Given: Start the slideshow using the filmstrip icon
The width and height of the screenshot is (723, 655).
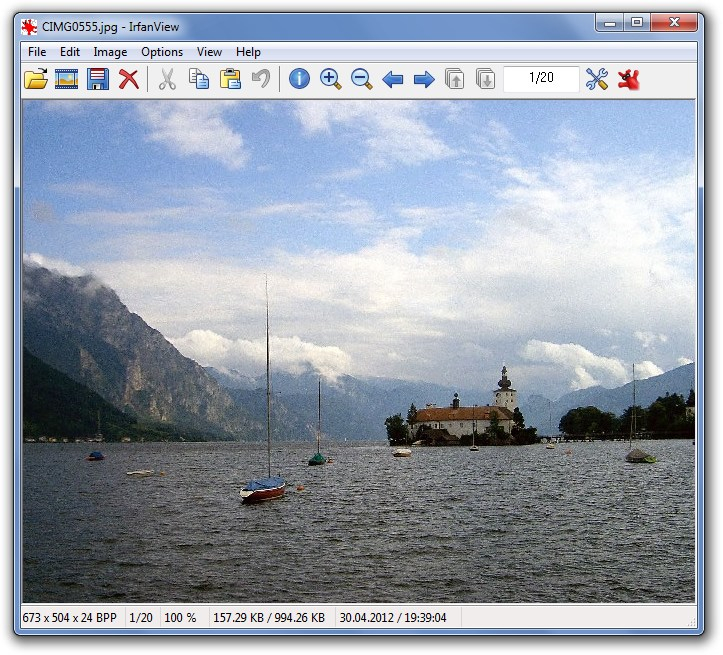Looking at the screenshot, I should tap(66, 79).
